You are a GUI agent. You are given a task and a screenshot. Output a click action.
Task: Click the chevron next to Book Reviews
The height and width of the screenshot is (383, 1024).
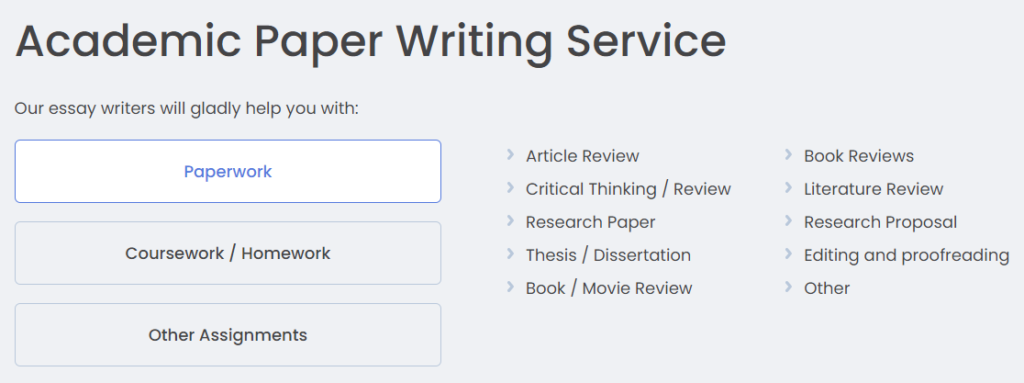788,154
